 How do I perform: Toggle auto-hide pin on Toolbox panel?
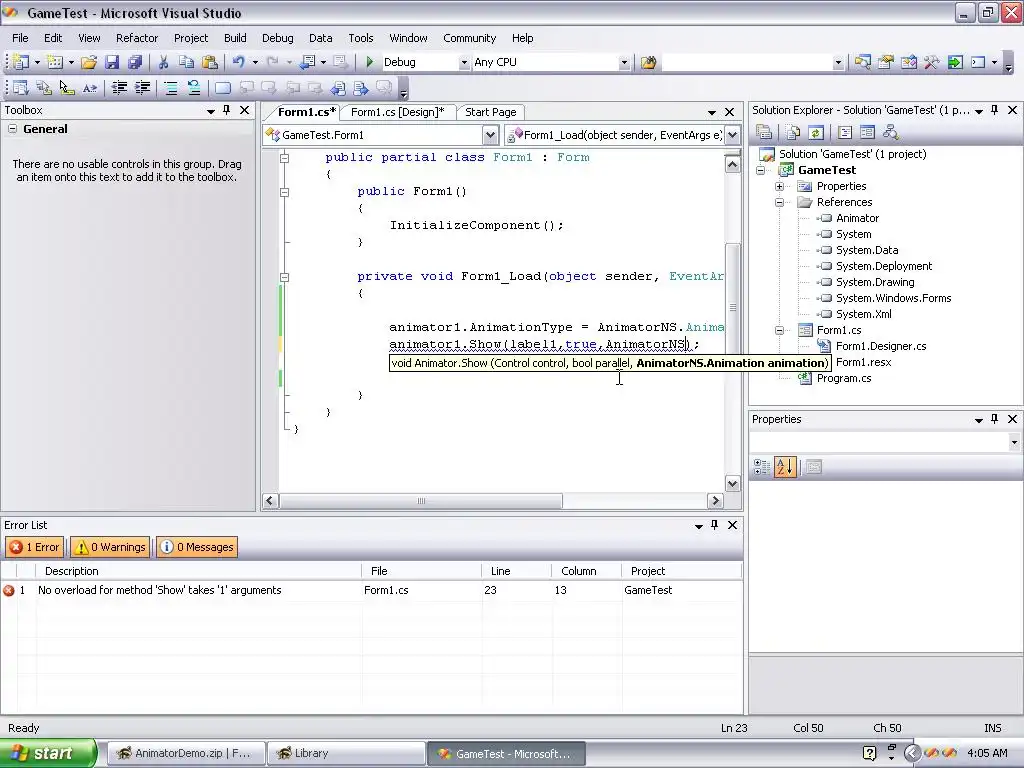[227, 110]
